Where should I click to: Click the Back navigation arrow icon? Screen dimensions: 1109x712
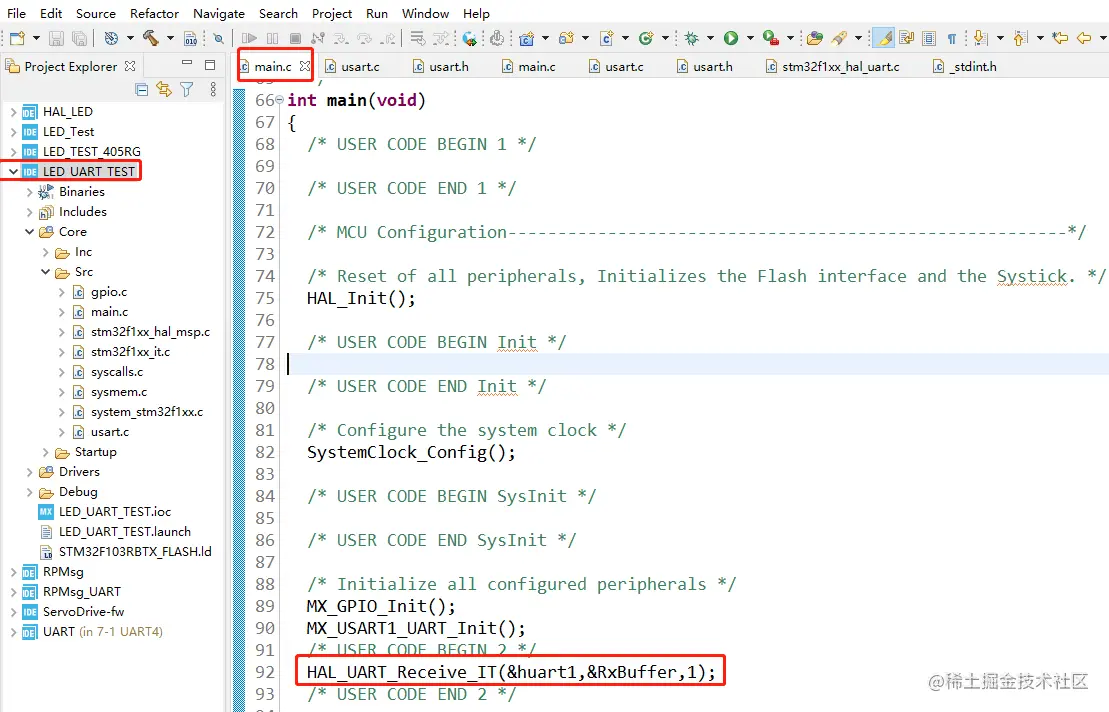coord(1084,38)
